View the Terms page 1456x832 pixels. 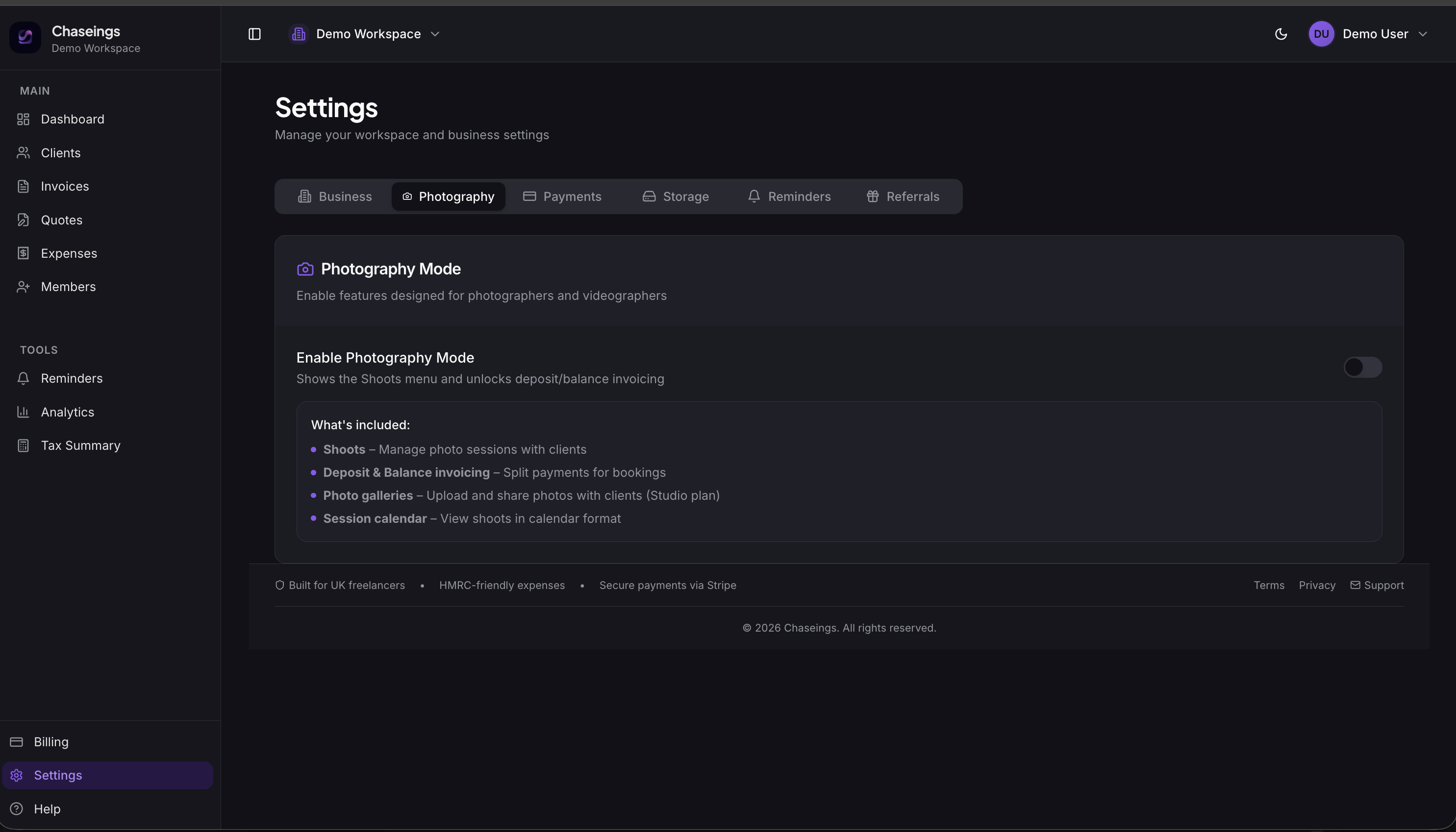tap(1269, 585)
